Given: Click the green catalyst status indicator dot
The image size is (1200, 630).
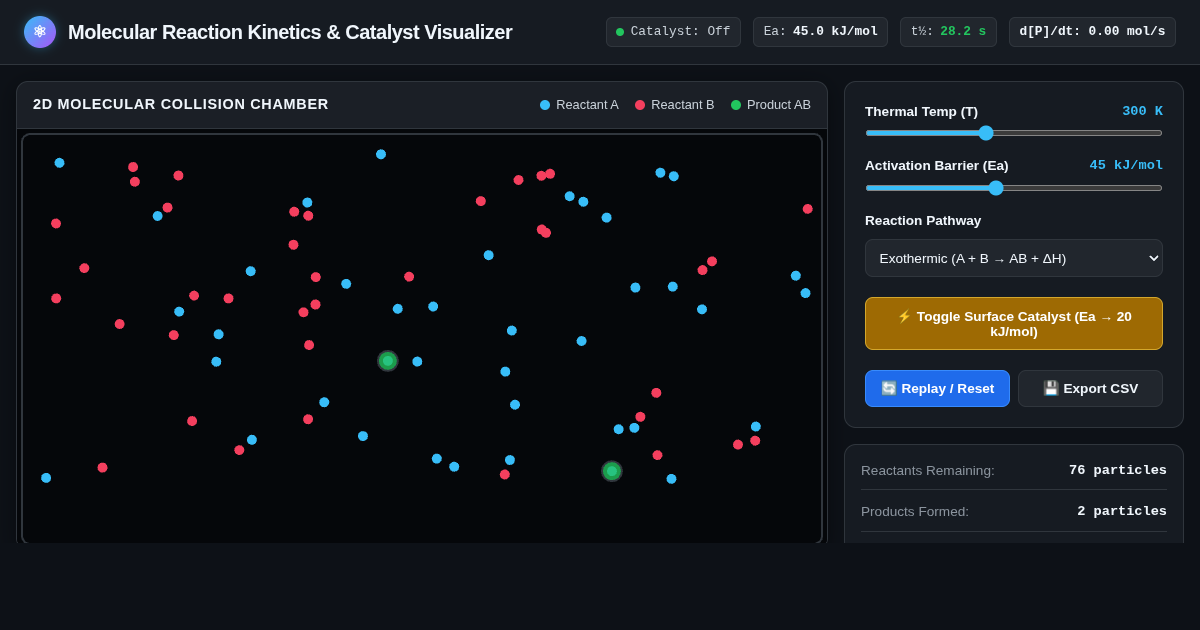Looking at the screenshot, I should (x=620, y=32).
